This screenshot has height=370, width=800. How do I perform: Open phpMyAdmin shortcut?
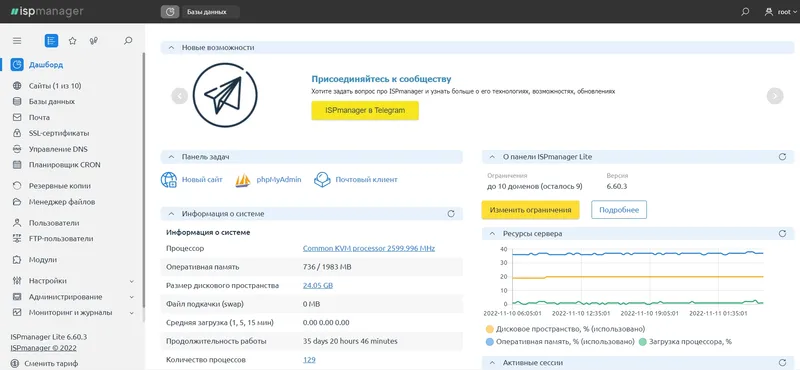click(268, 180)
